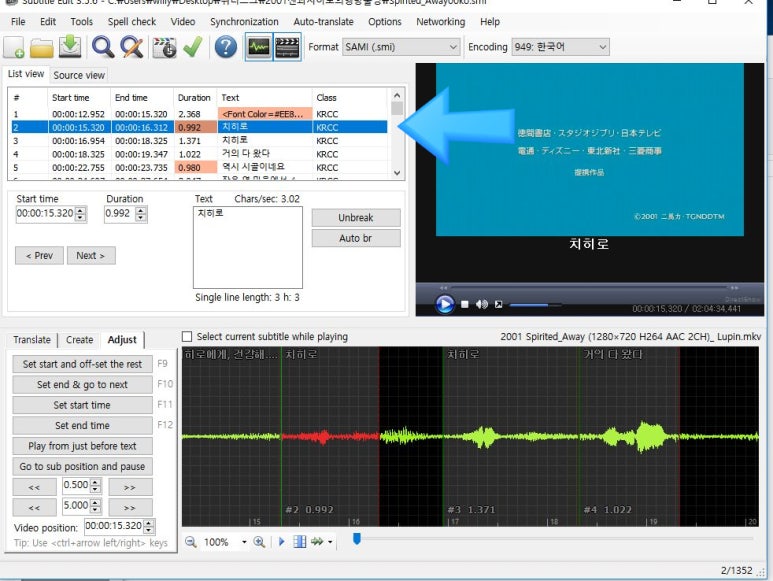Switch to Source view tab
This screenshot has width=773, height=581.
coord(79,75)
